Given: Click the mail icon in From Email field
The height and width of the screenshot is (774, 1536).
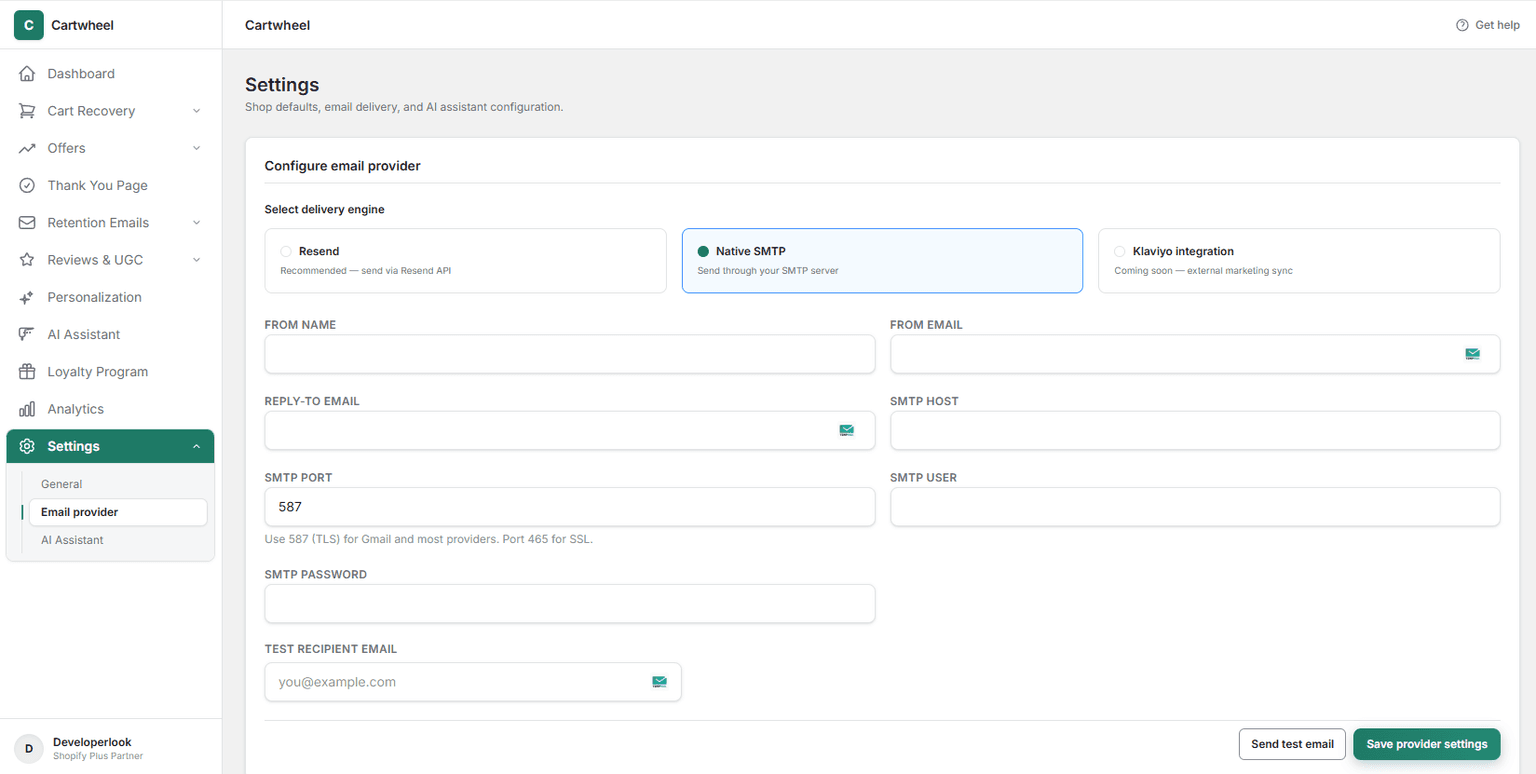Looking at the screenshot, I should pyautogui.click(x=1472, y=354).
